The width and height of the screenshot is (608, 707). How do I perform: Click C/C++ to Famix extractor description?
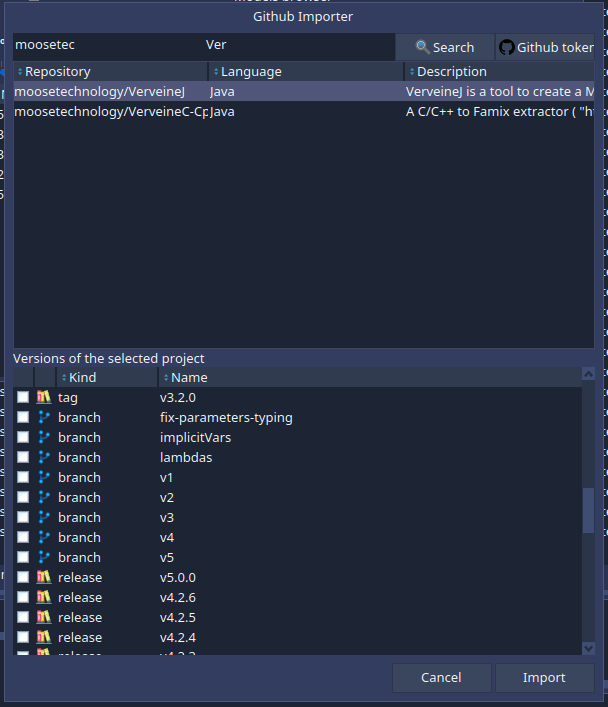click(499, 111)
